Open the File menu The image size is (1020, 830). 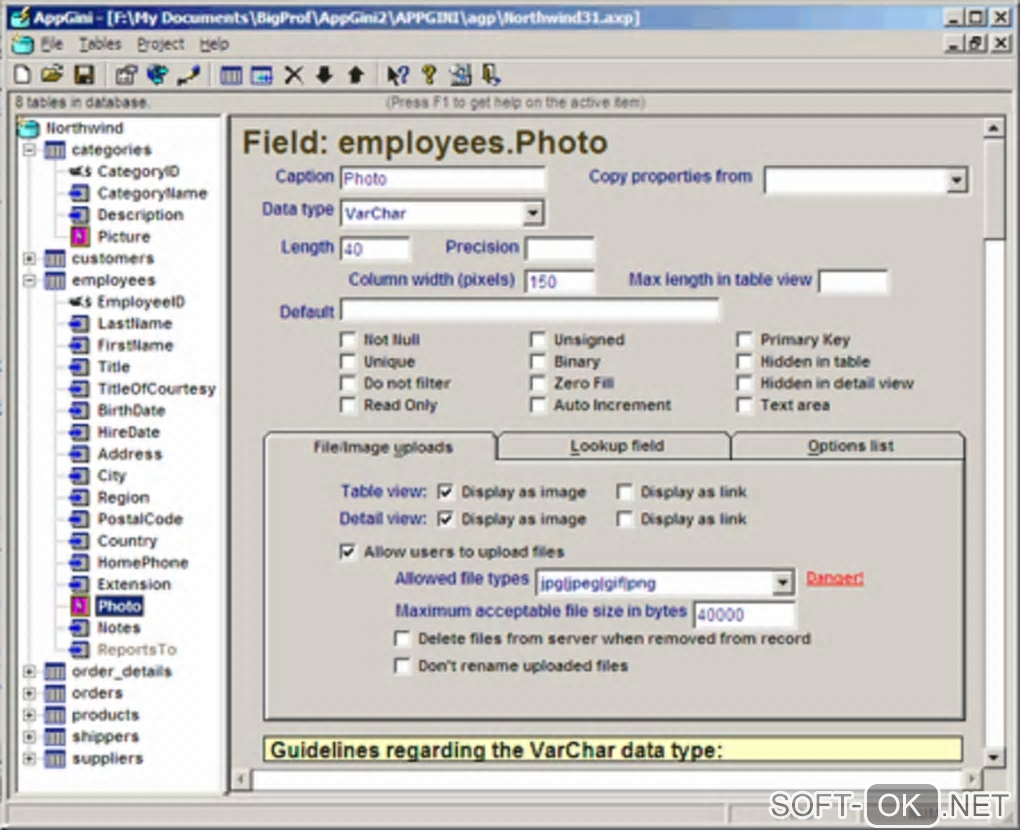[x=52, y=44]
